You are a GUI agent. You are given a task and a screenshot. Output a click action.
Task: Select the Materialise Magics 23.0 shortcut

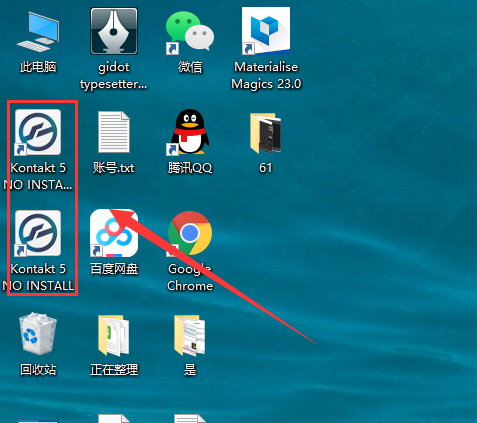click(x=266, y=31)
